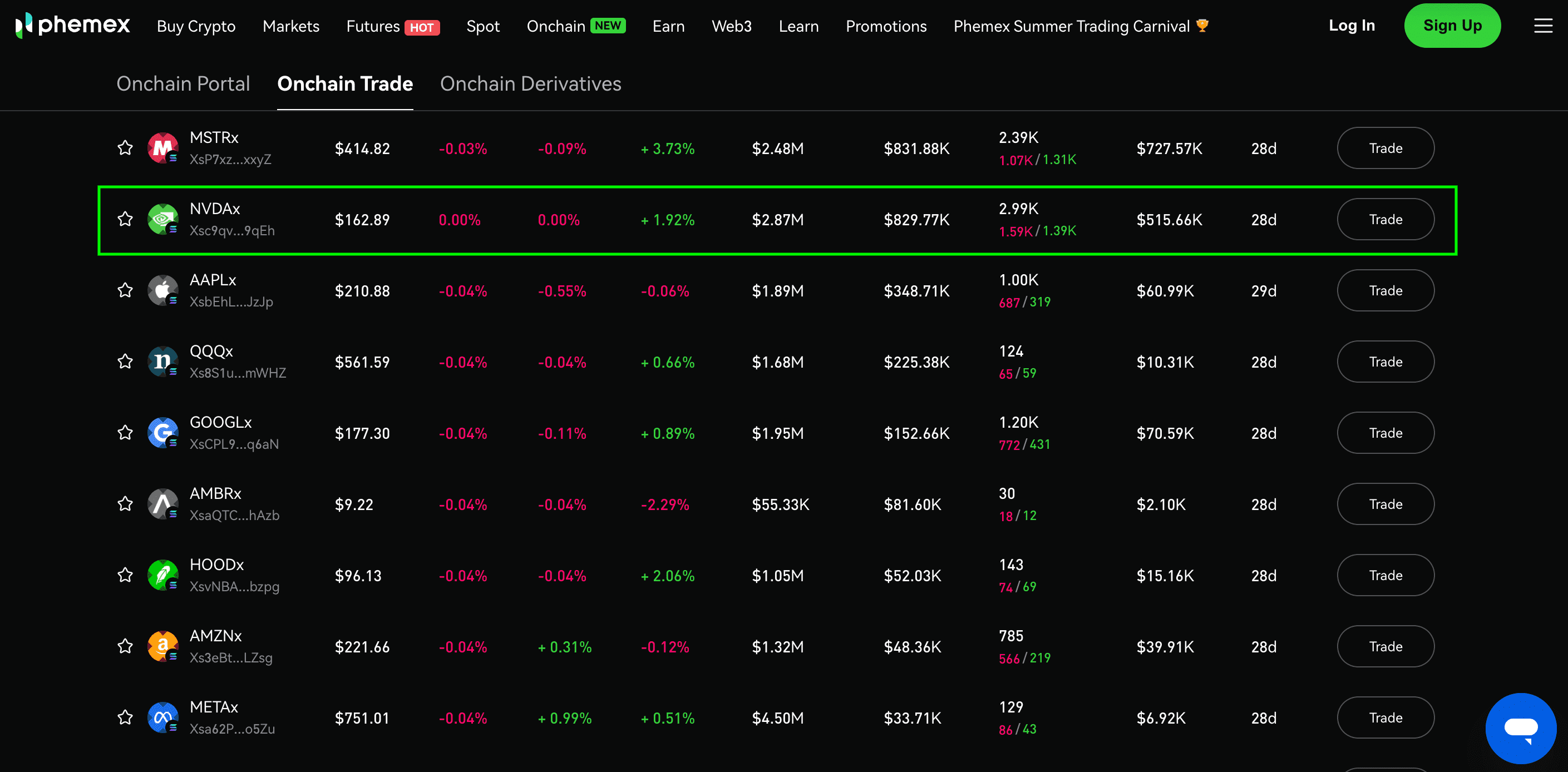Click the QQQx price $561.59
The height and width of the screenshot is (772, 1568).
(x=362, y=362)
